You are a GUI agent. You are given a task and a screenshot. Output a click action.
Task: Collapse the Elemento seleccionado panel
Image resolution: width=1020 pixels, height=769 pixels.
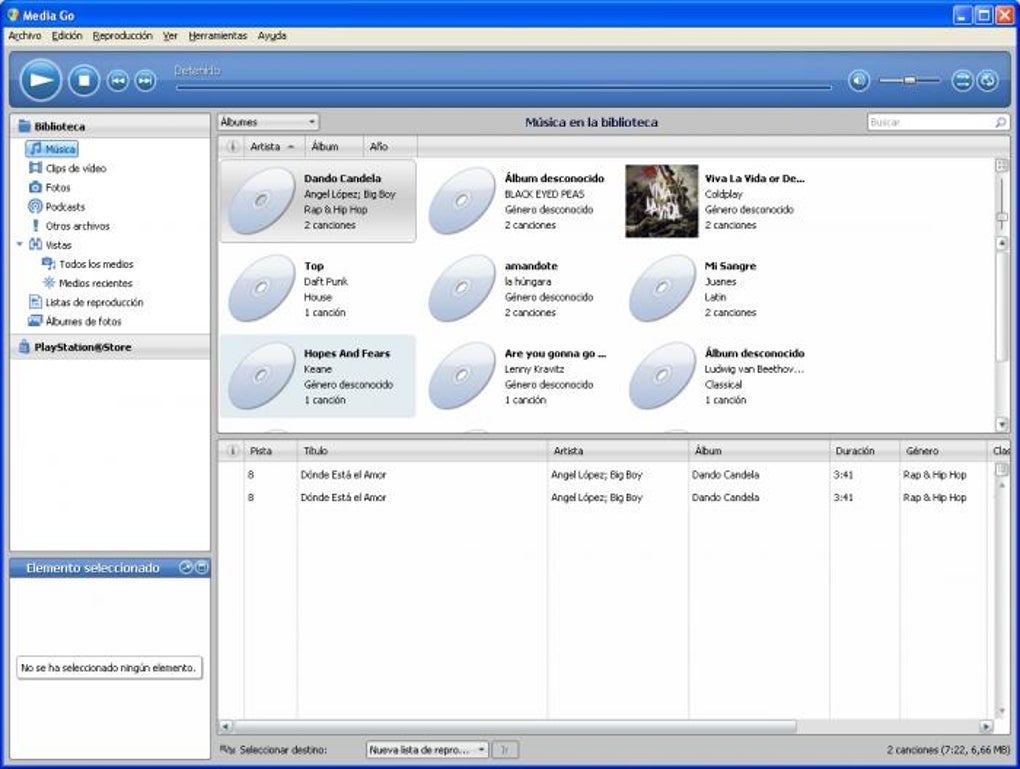pyautogui.click(x=202, y=568)
